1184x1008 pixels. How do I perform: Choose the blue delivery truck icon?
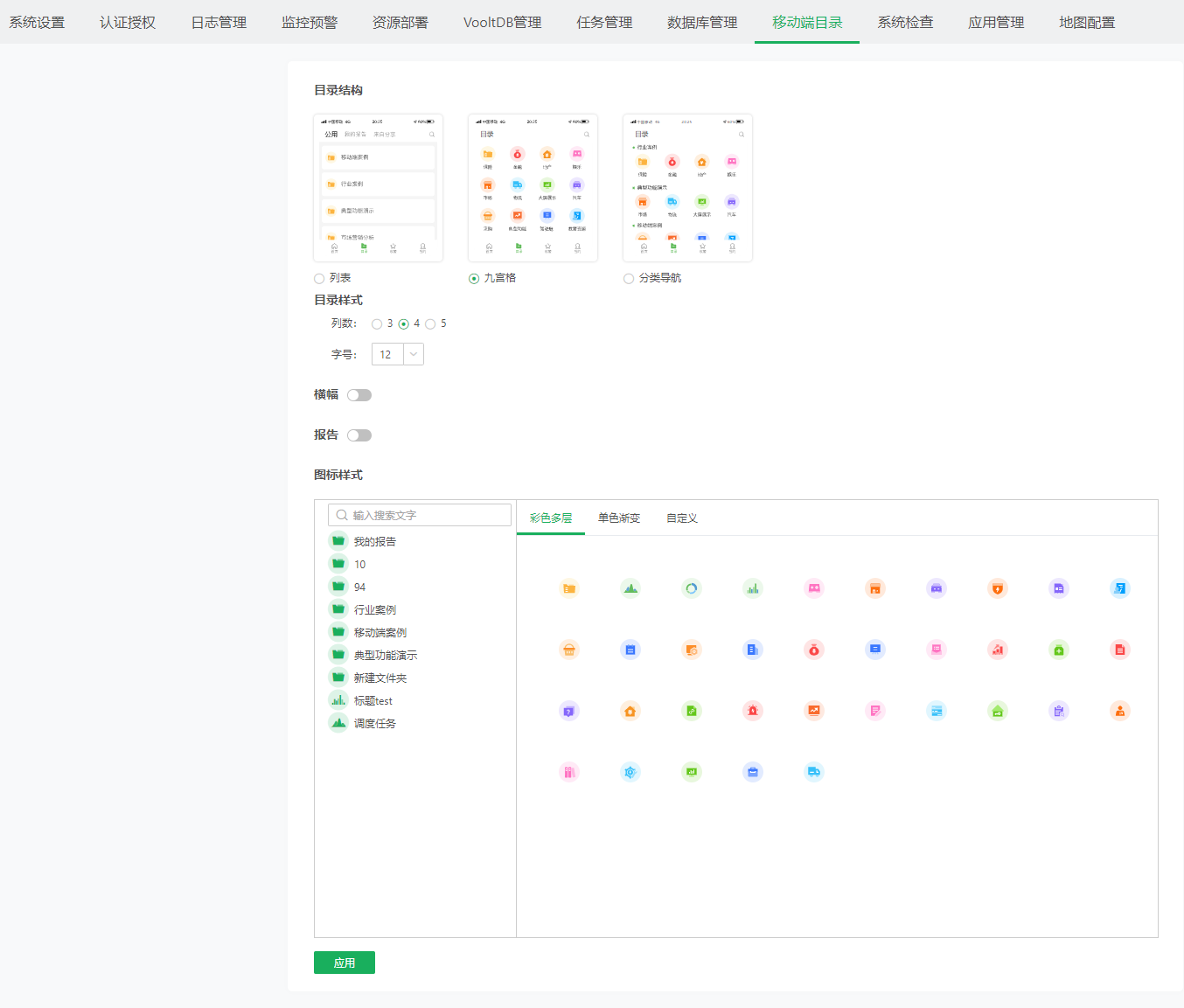pyautogui.click(x=814, y=772)
